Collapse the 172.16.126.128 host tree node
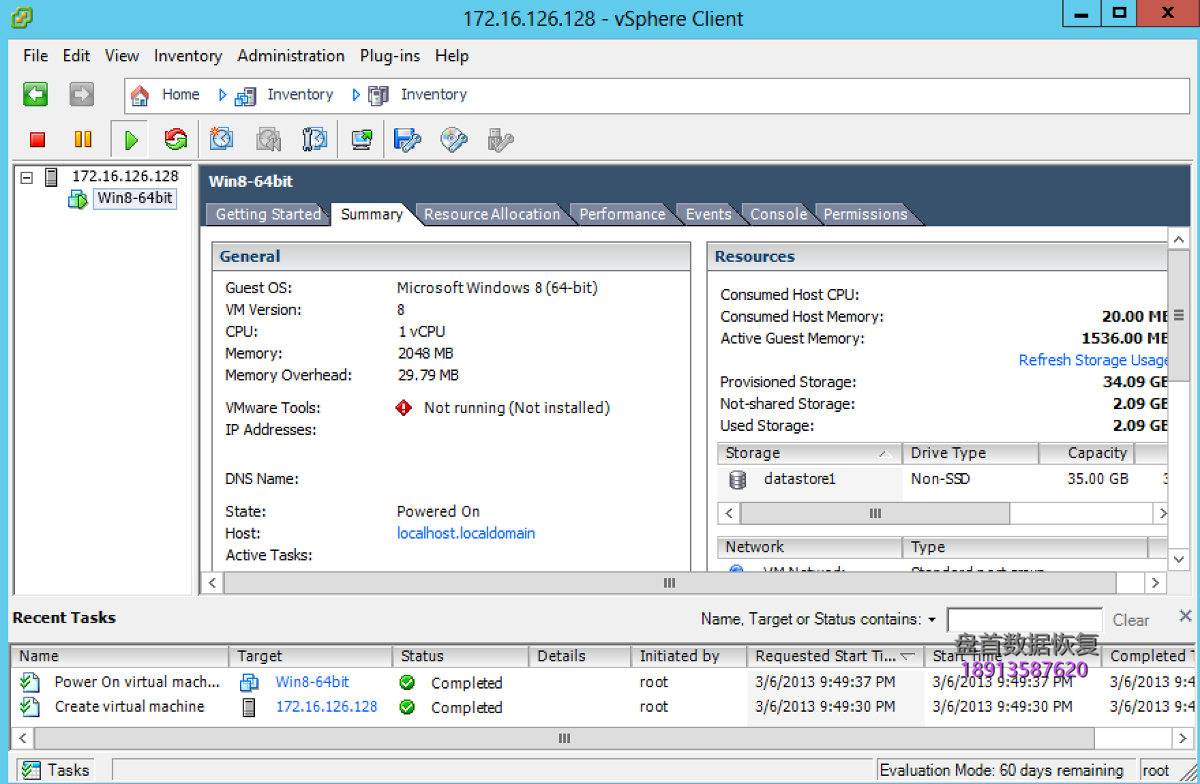This screenshot has width=1200, height=784. (27, 177)
